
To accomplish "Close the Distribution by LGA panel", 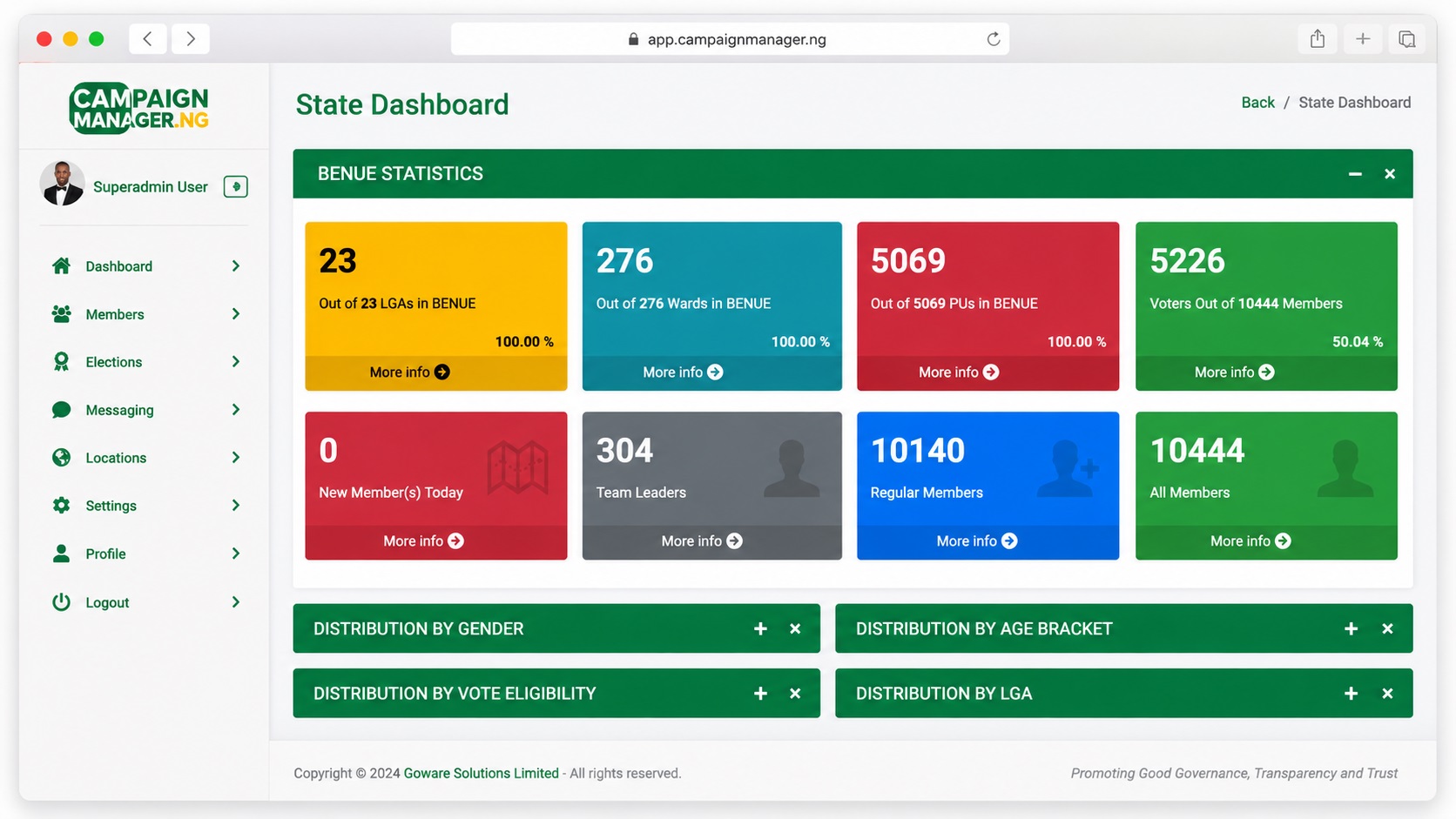I will 1387,693.
